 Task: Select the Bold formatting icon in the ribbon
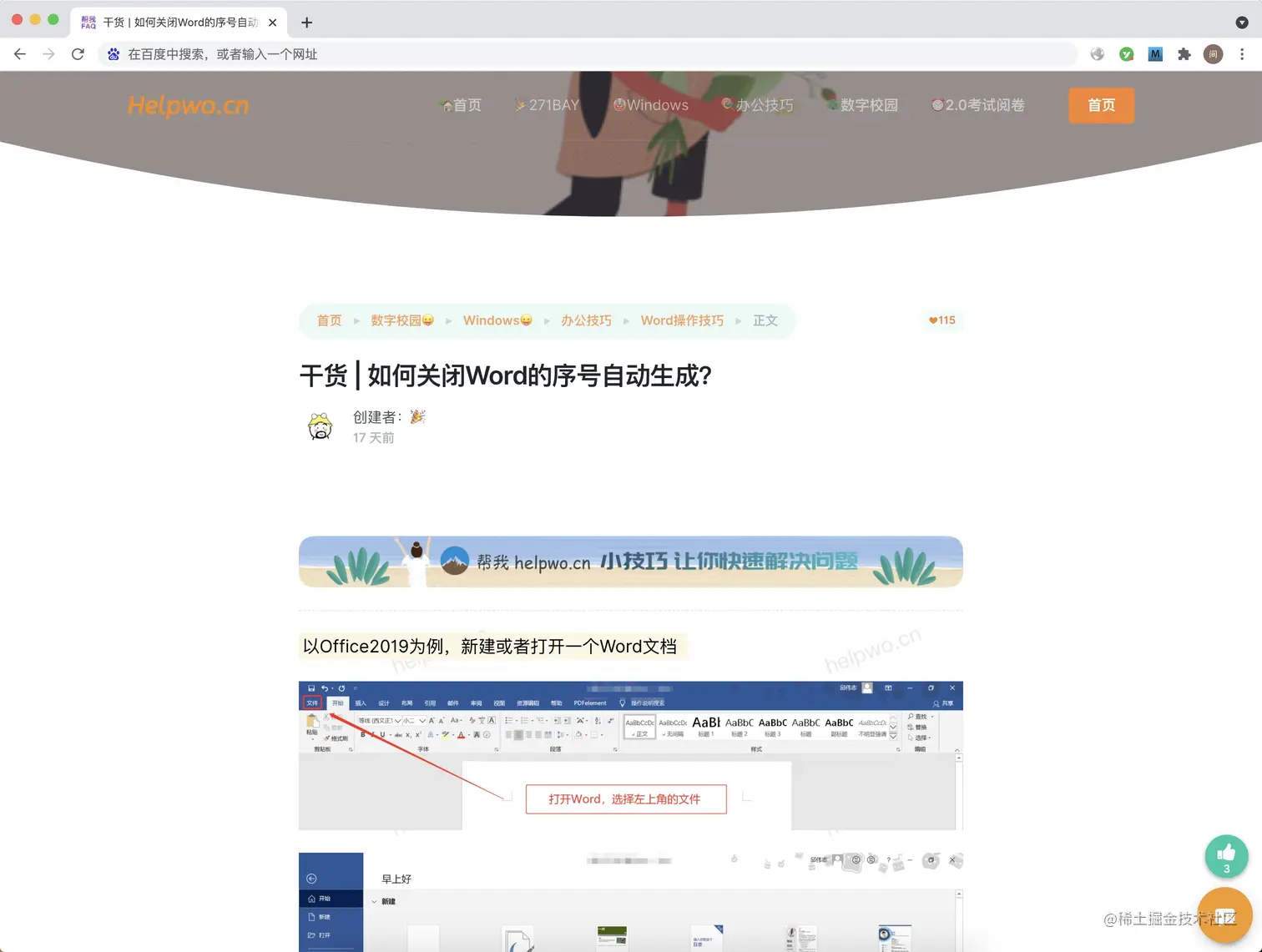click(363, 734)
